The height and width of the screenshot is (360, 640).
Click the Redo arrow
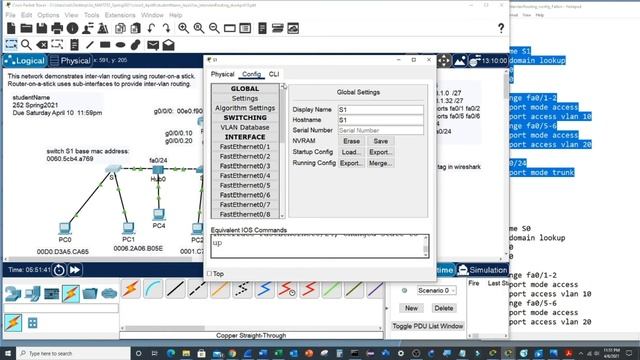(x=166, y=28)
